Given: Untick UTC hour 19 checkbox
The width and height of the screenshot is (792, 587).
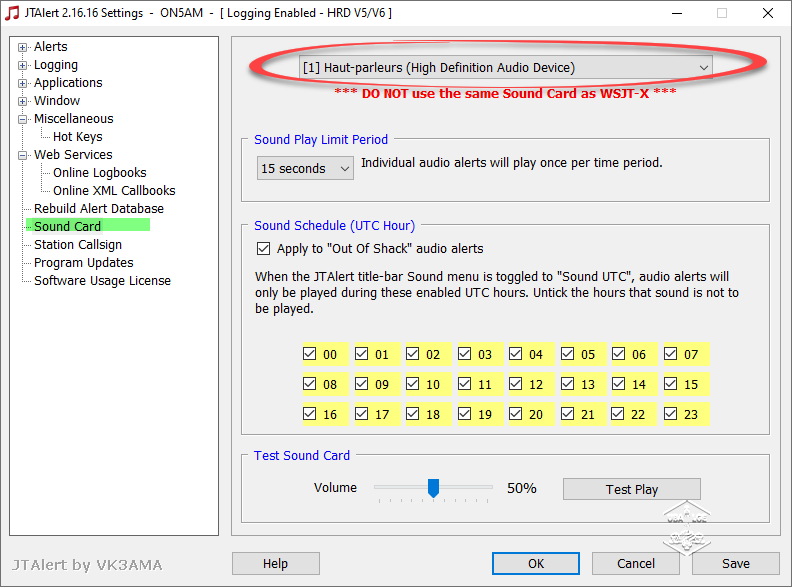Looking at the screenshot, I should (464, 414).
